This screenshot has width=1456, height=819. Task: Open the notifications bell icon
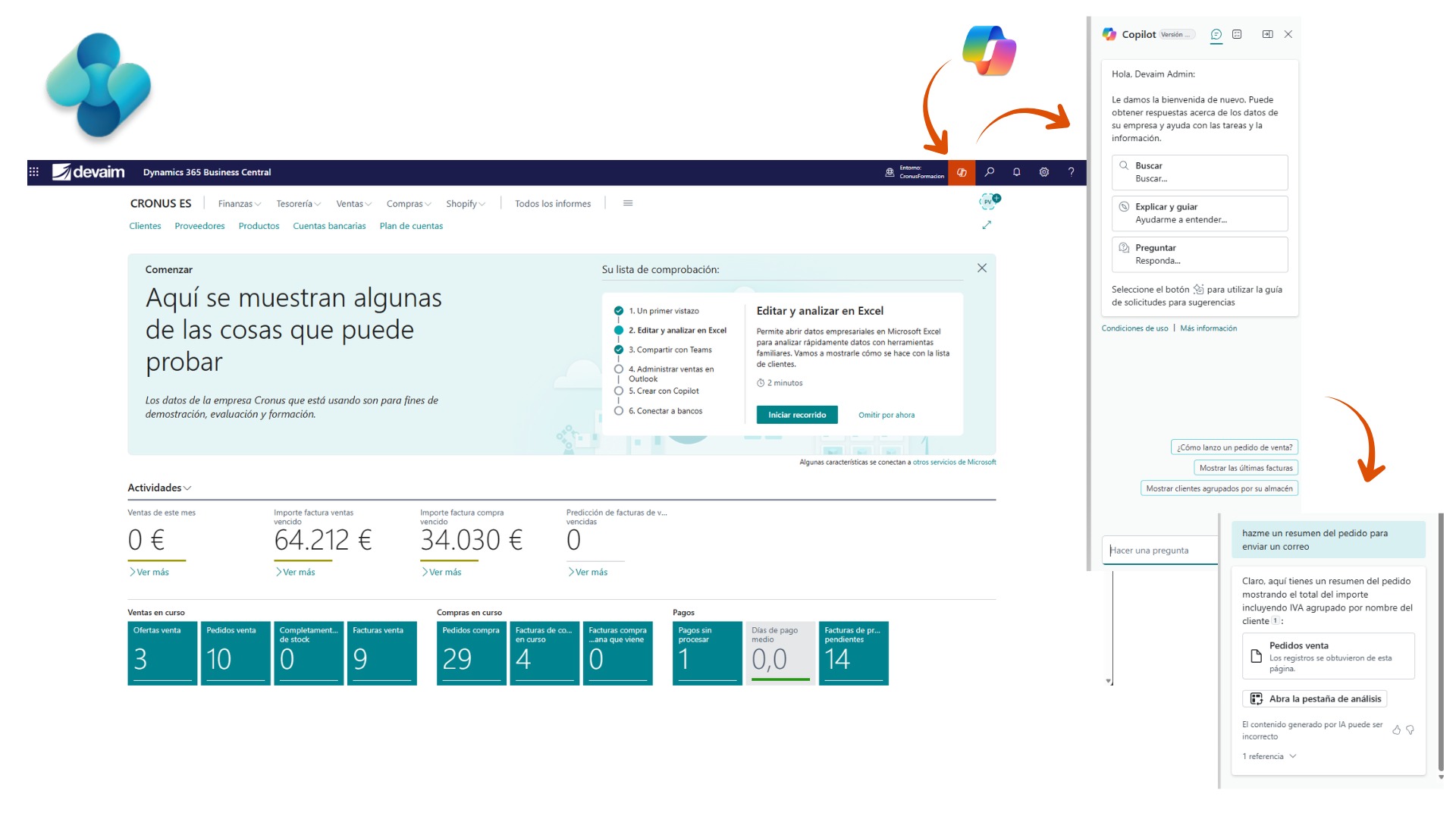(1016, 172)
